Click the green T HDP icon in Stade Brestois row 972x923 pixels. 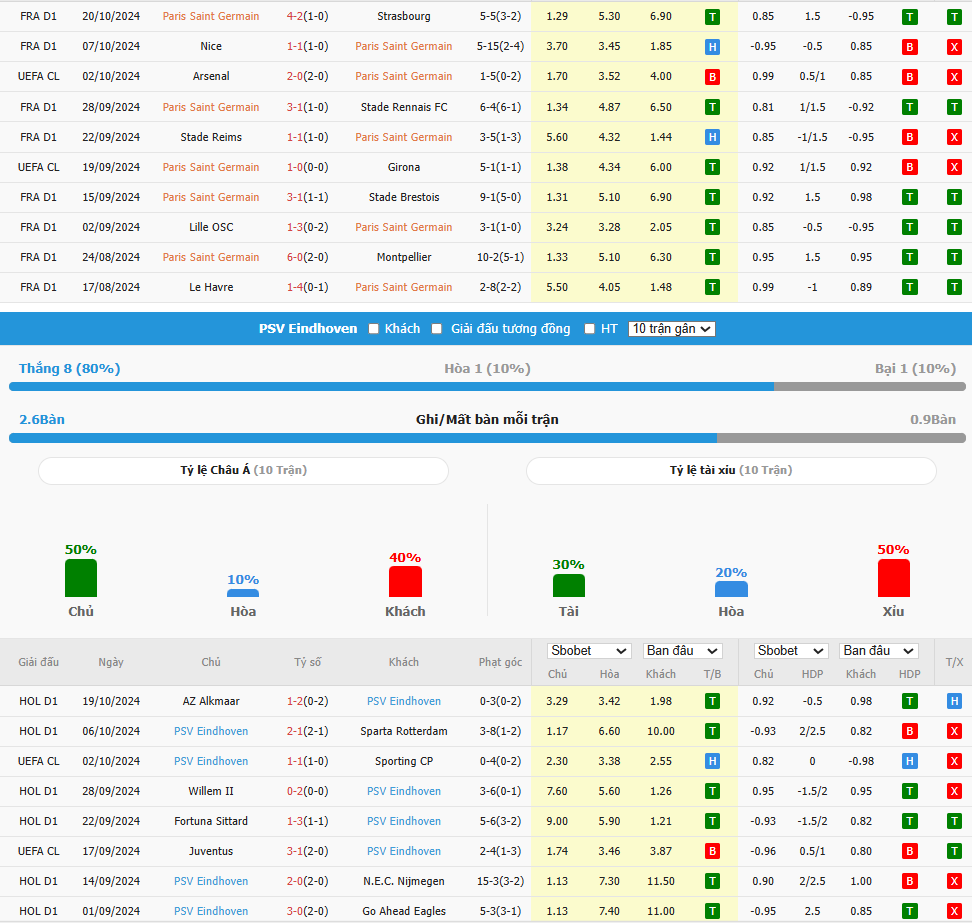909,197
